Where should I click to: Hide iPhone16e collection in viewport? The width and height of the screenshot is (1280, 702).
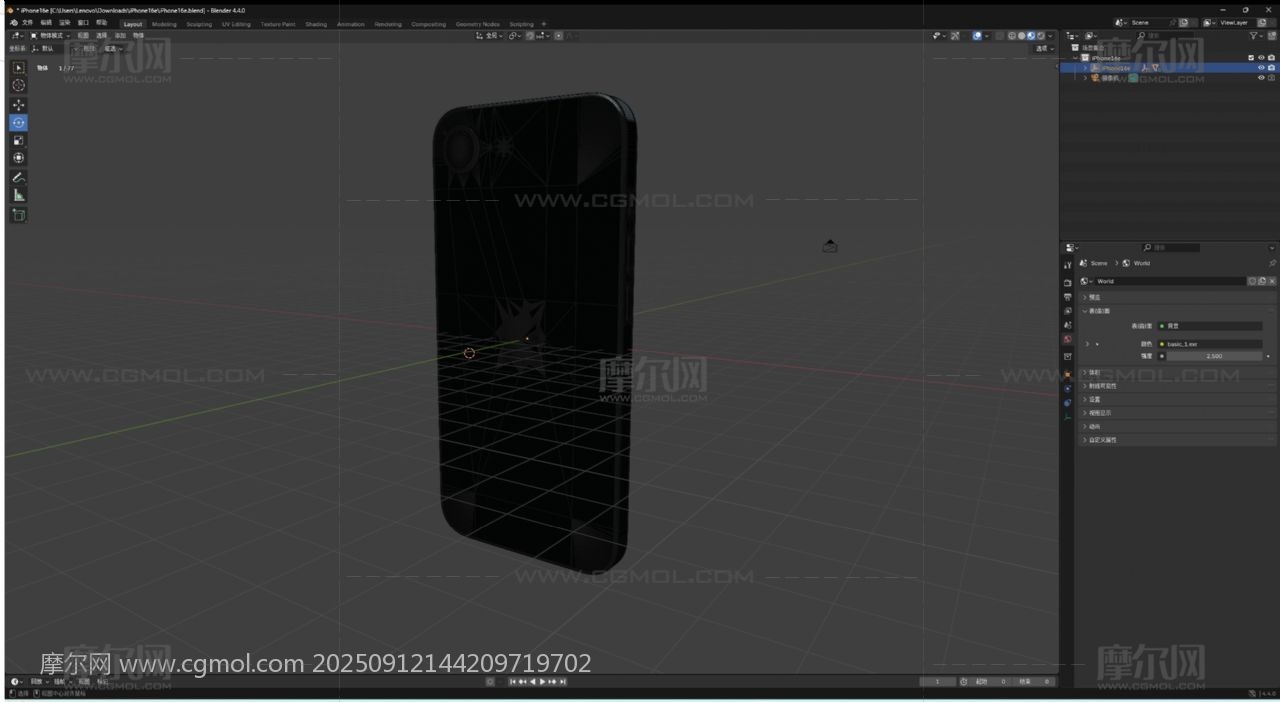coord(1261,58)
